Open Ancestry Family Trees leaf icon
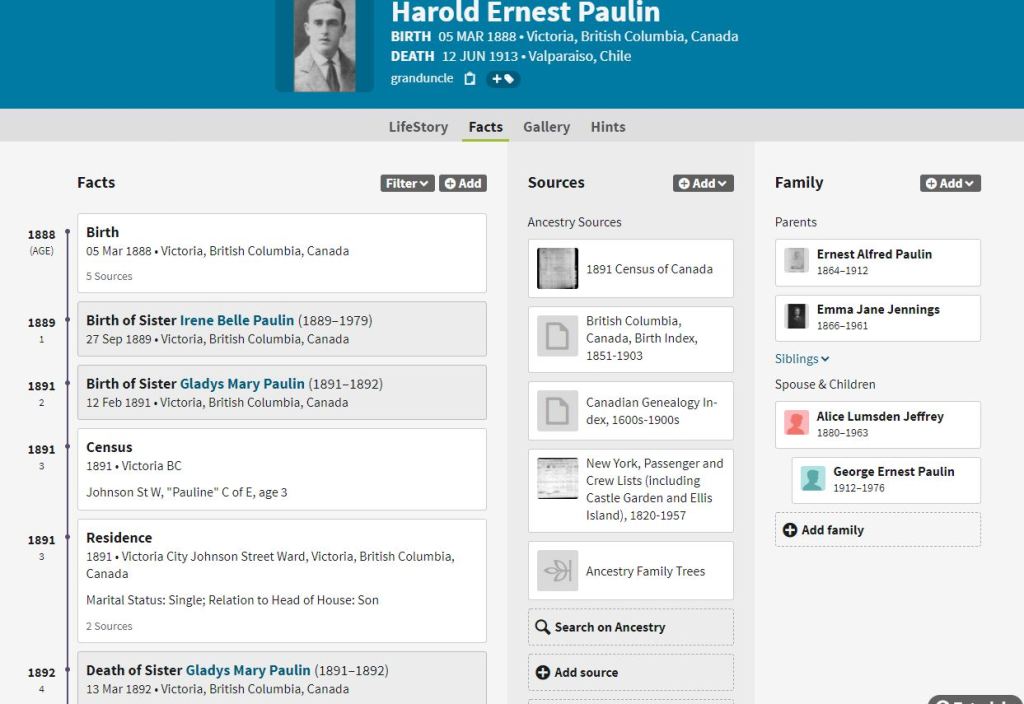 tap(557, 571)
